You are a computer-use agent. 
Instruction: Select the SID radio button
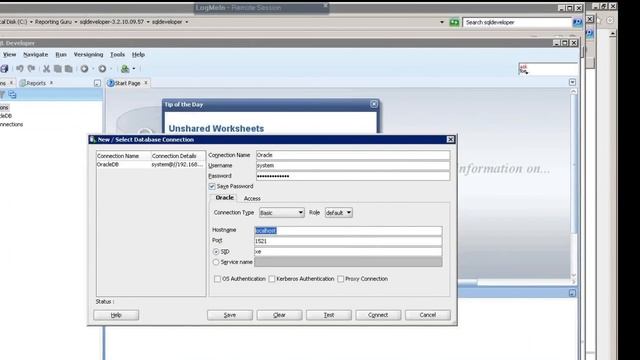(x=216, y=252)
